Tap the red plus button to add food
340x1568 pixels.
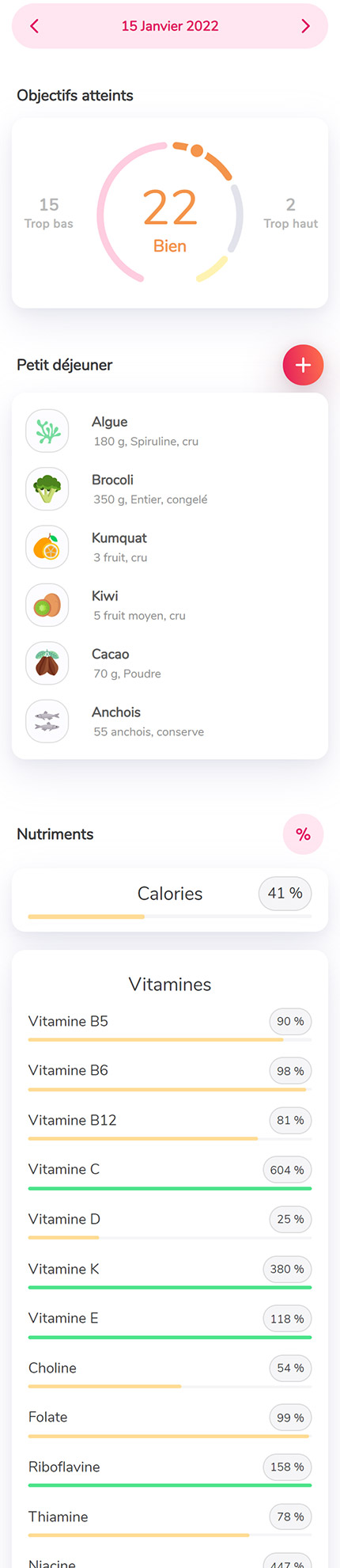(303, 366)
